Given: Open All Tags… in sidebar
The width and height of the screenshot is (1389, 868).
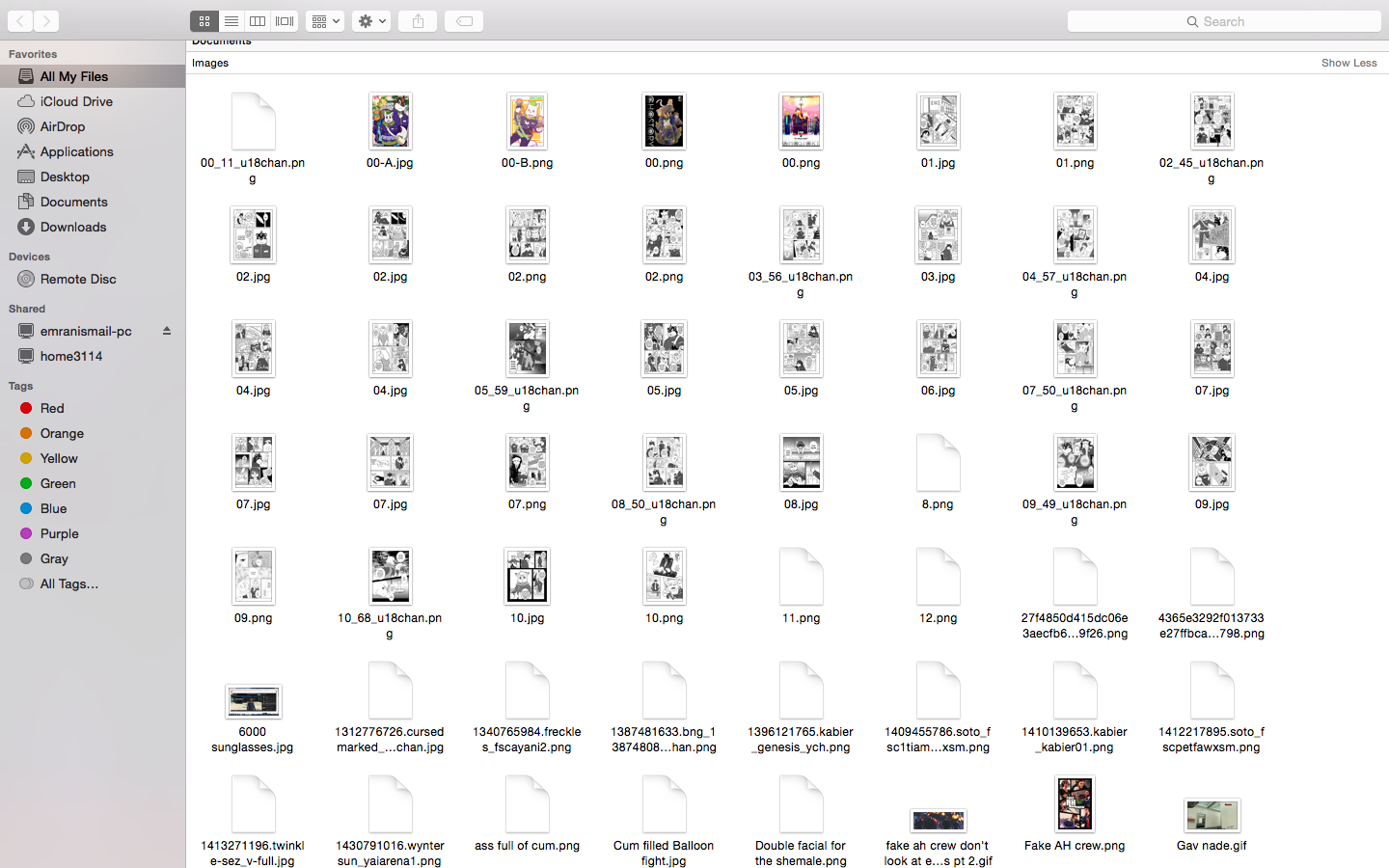Looking at the screenshot, I should (x=93, y=583).
